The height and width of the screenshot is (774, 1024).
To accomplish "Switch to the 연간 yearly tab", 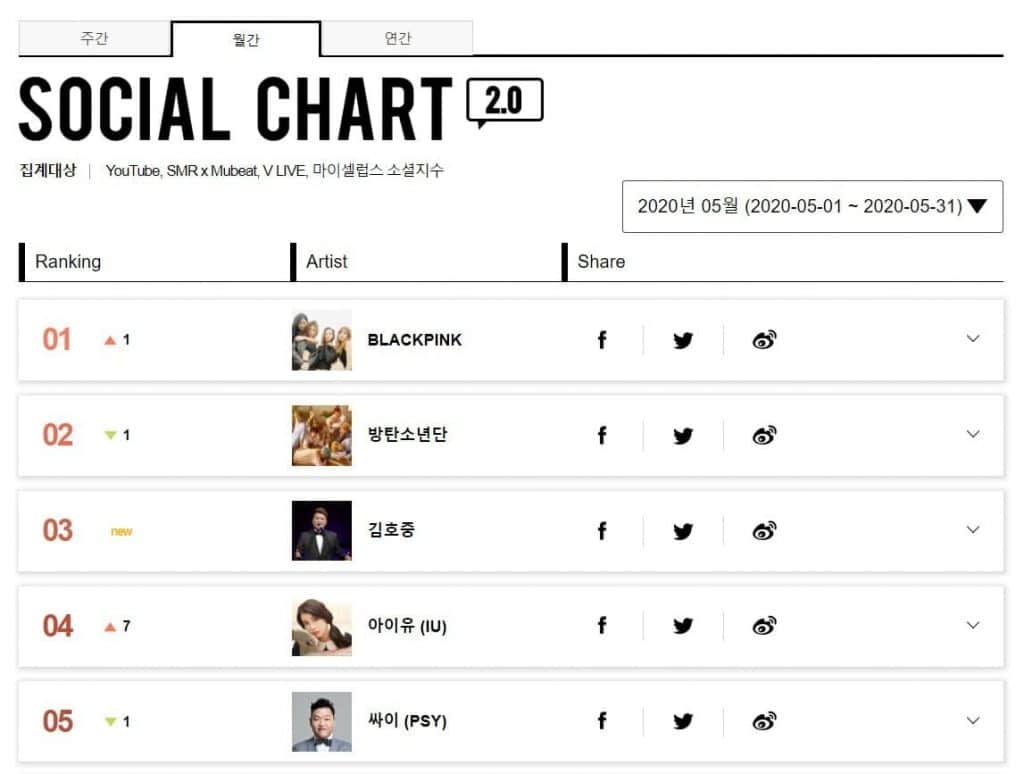I will pyautogui.click(x=398, y=39).
